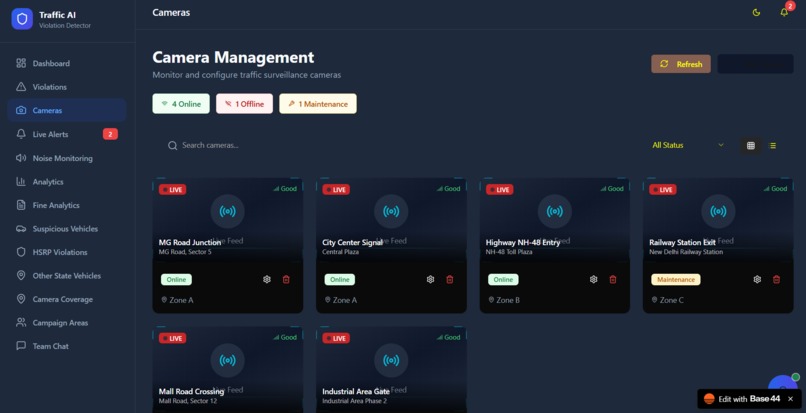806x413 pixels.
Task: Open Dashboard in the sidebar
Action: point(67,63)
